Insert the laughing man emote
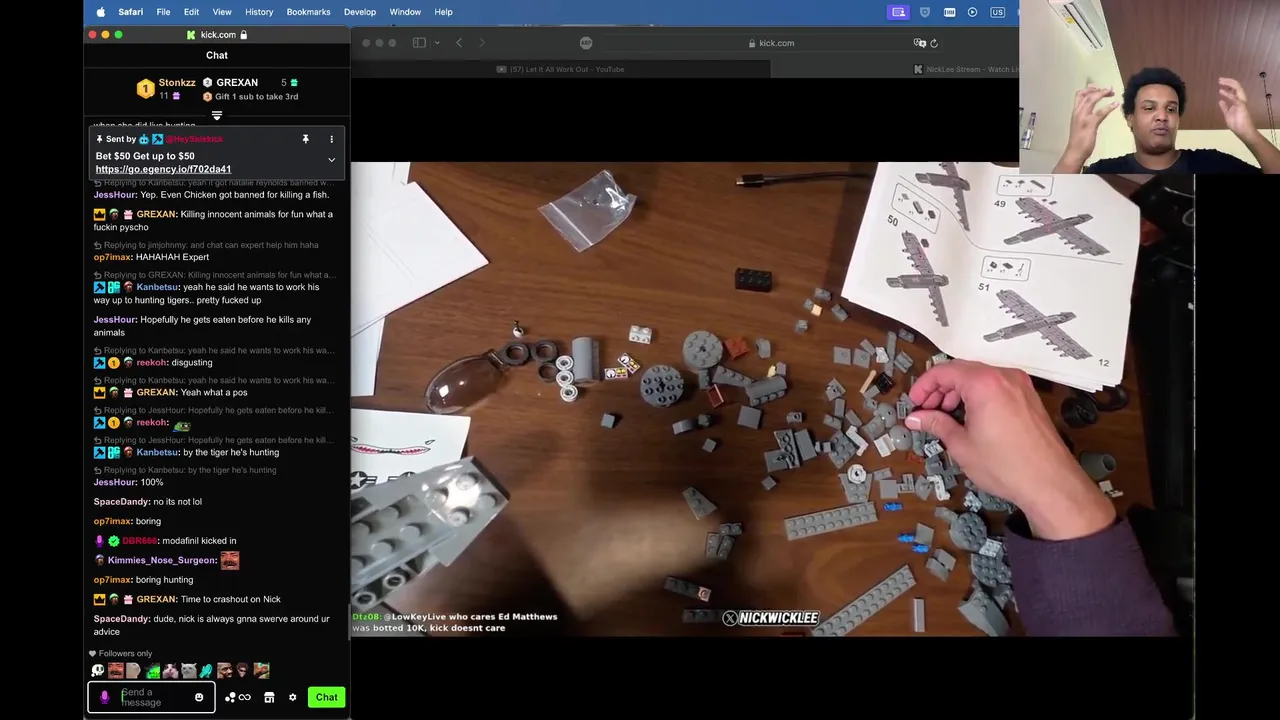This screenshot has width=1280, height=720. [x=116, y=671]
